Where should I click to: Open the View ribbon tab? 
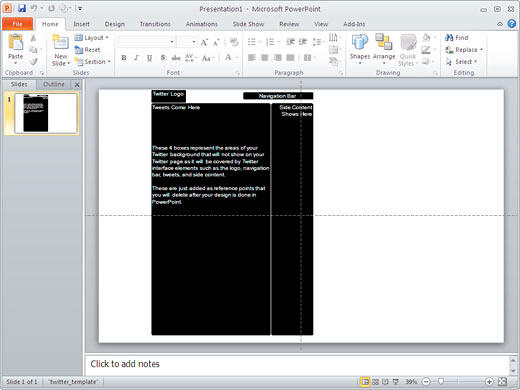(x=321, y=24)
